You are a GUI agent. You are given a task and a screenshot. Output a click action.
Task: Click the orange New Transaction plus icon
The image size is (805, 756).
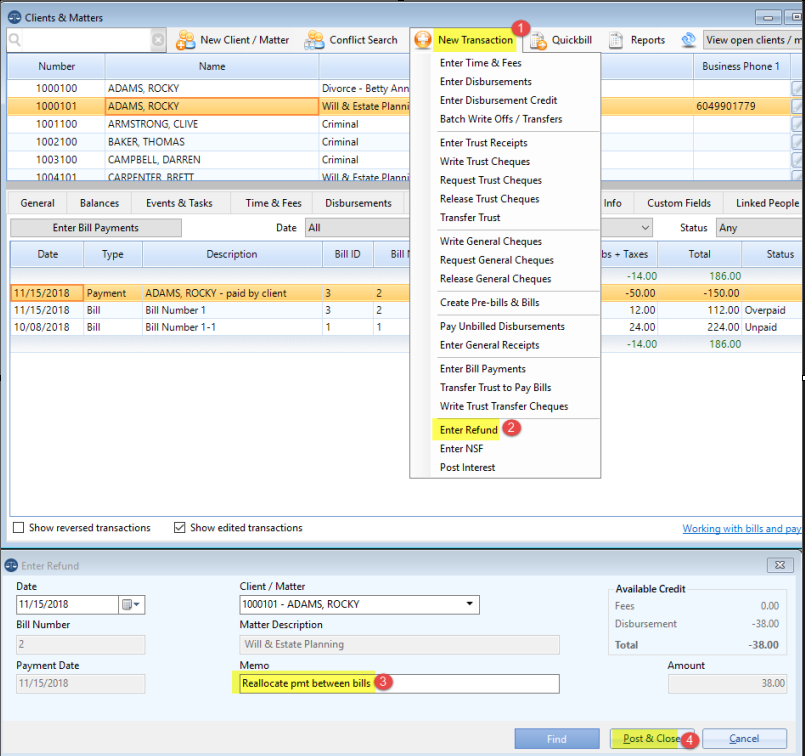click(423, 40)
